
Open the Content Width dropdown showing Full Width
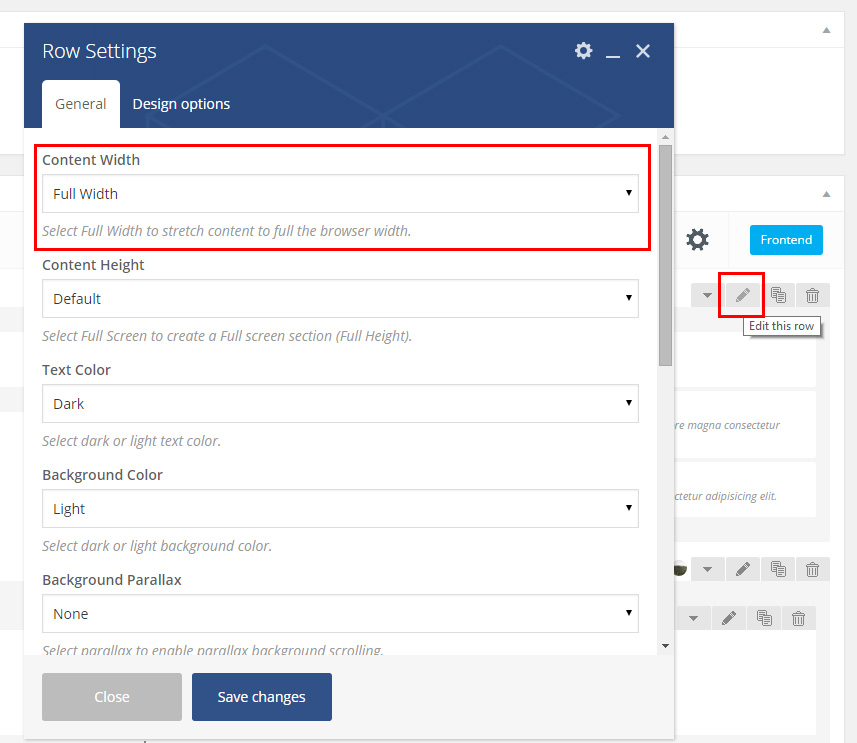coord(340,194)
